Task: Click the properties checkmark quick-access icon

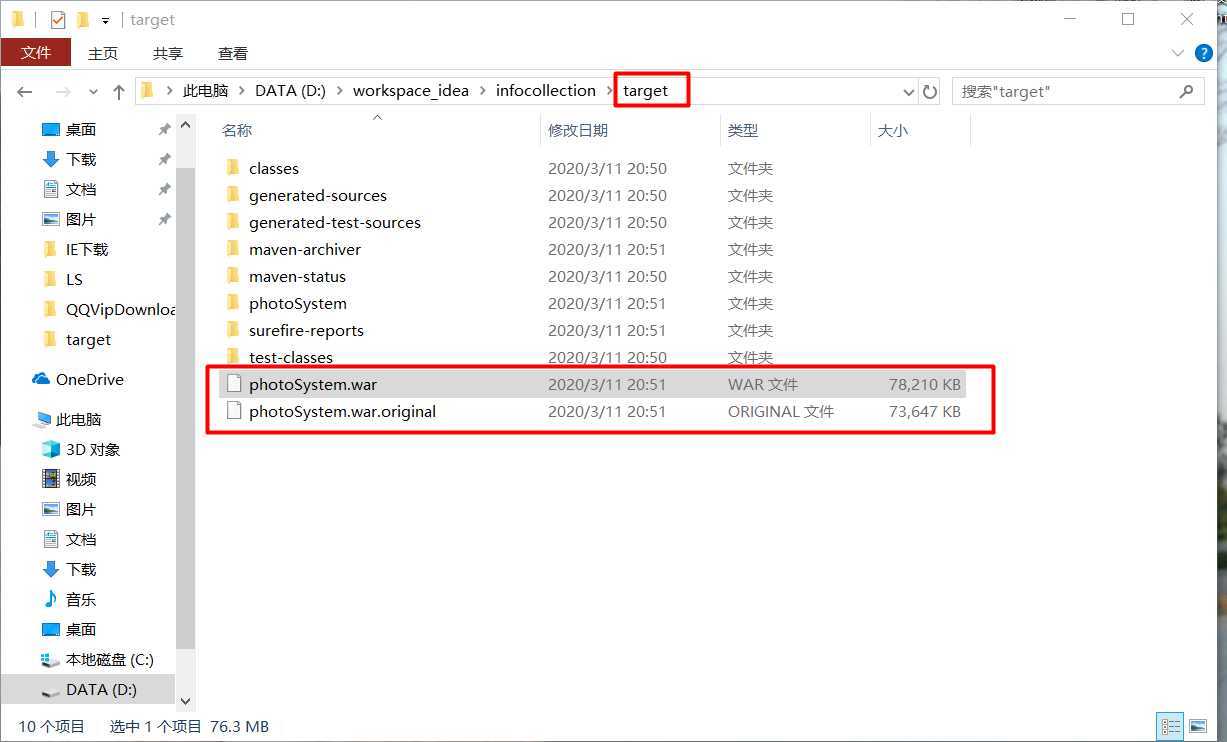Action: click(58, 19)
